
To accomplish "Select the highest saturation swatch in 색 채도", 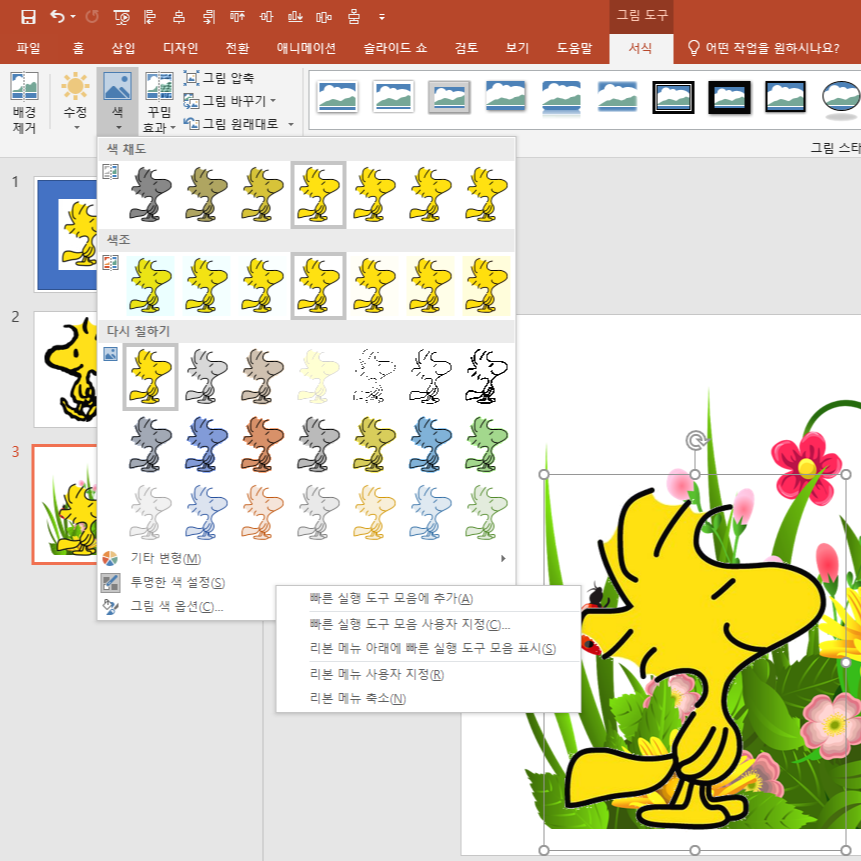I will [x=487, y=195].
